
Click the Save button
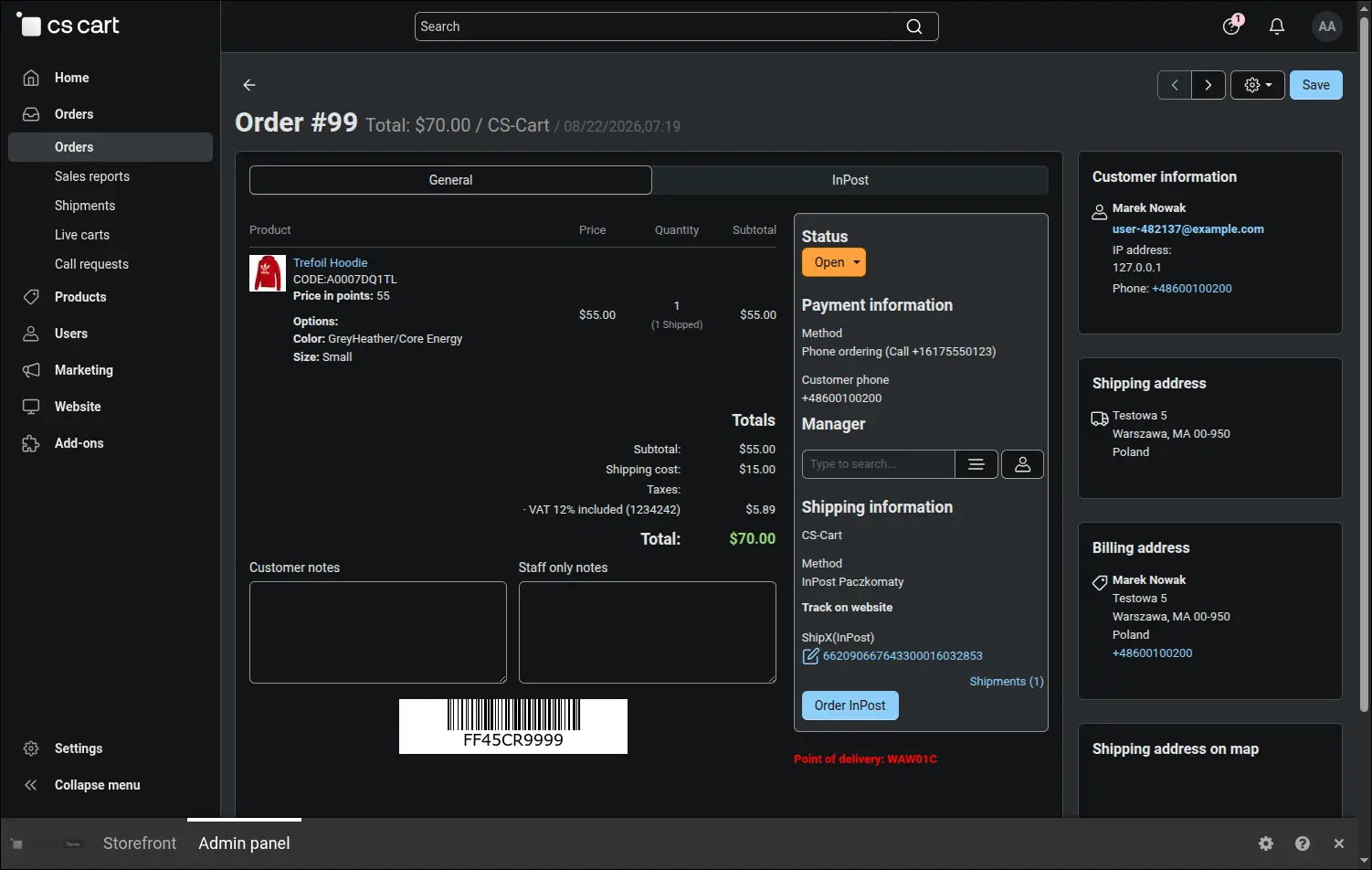click(1315, 85)
